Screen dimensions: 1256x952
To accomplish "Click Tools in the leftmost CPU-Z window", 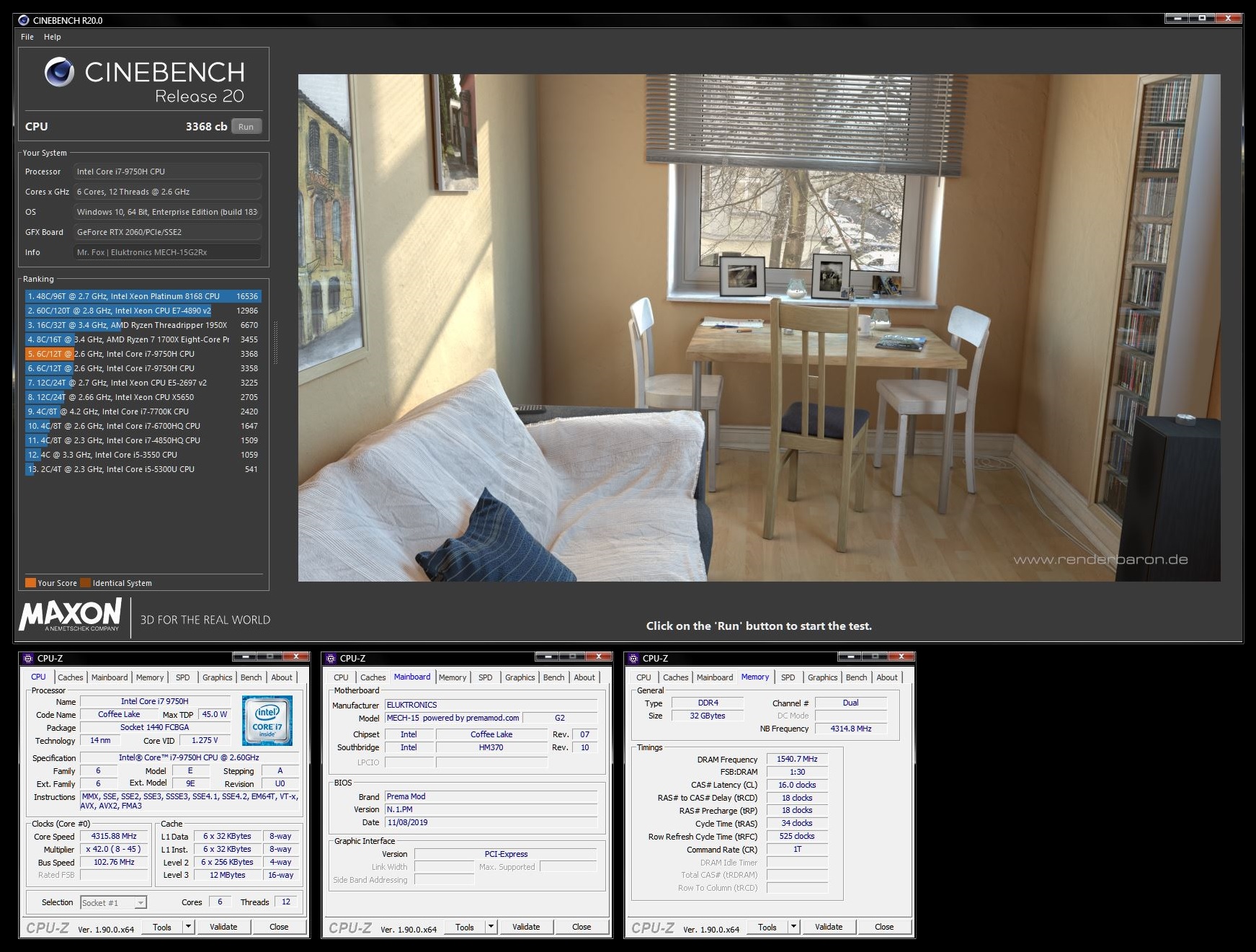I will pos(162,927).
